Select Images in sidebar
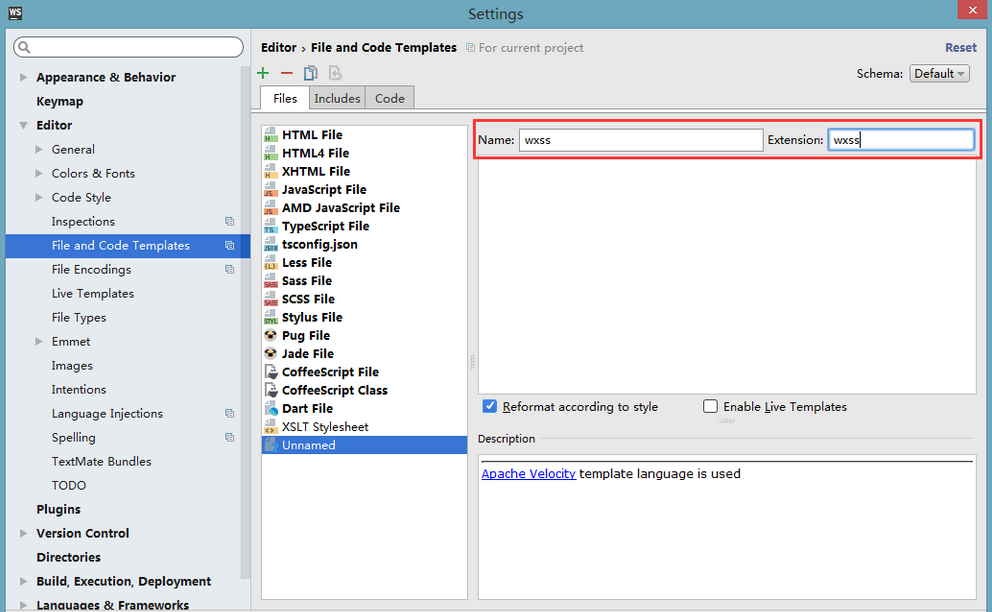 coord(72,366)
